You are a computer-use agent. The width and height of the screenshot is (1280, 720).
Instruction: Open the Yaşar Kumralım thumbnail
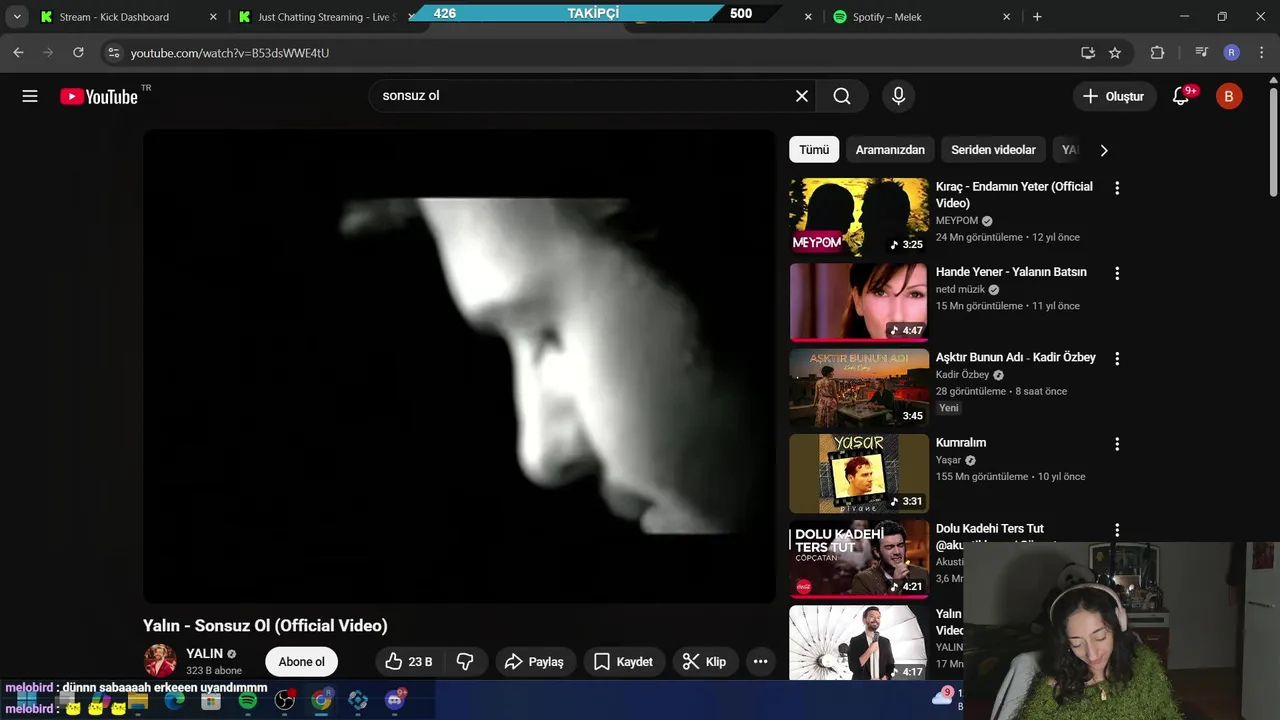click(x=859, y=473)
